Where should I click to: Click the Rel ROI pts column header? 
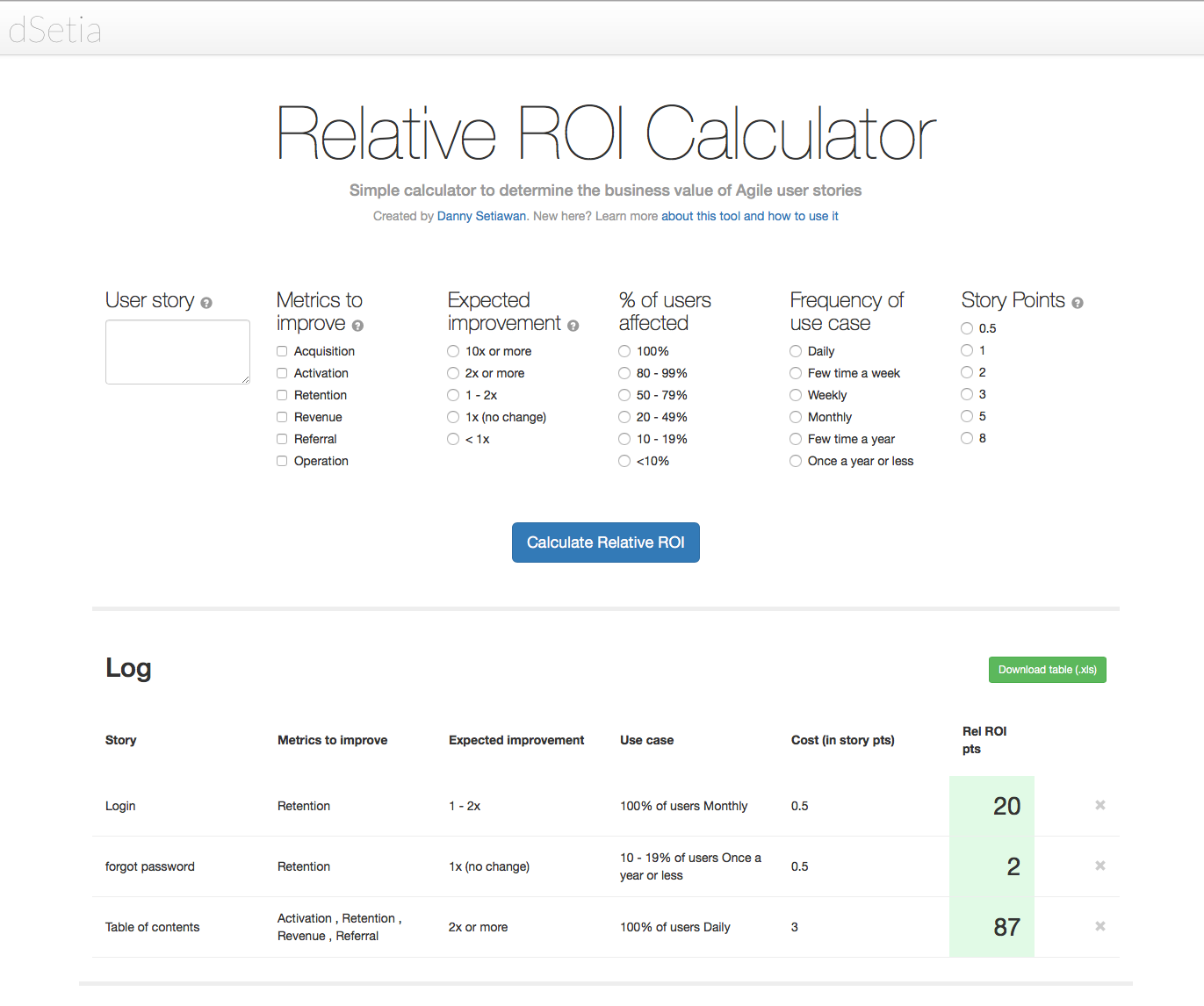pos(984,740)
